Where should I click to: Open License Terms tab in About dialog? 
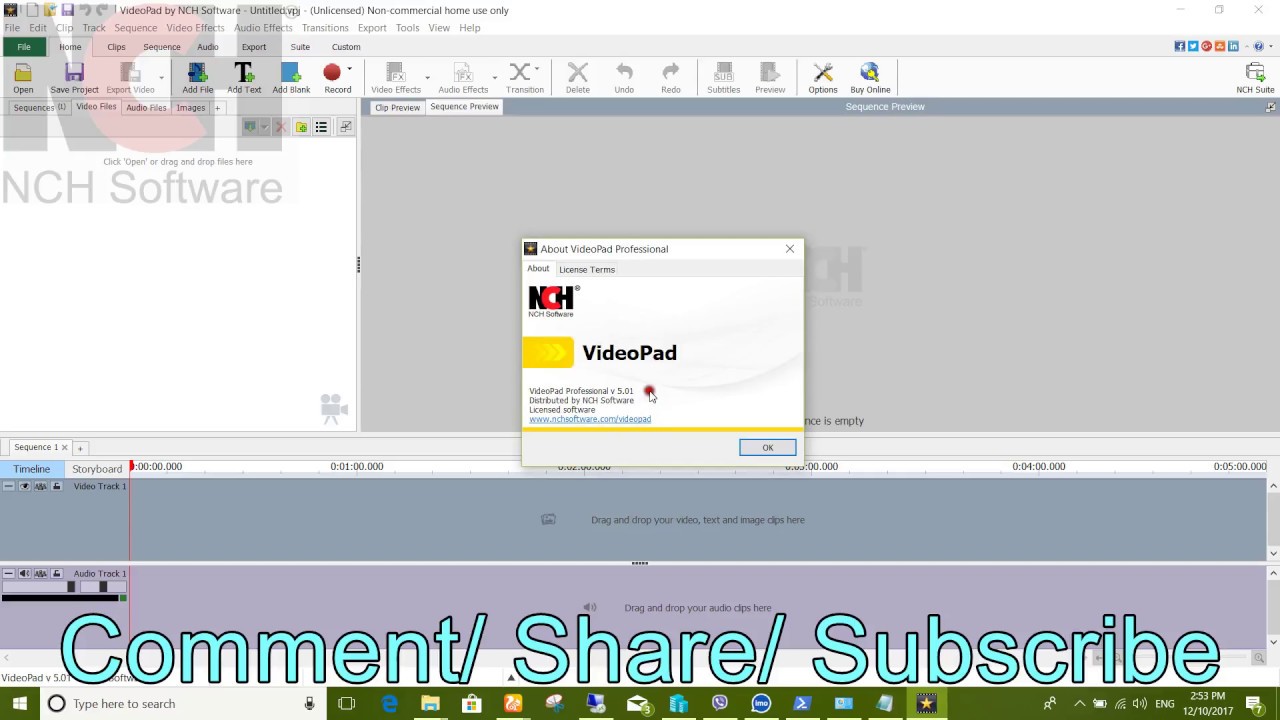[587, 269]
